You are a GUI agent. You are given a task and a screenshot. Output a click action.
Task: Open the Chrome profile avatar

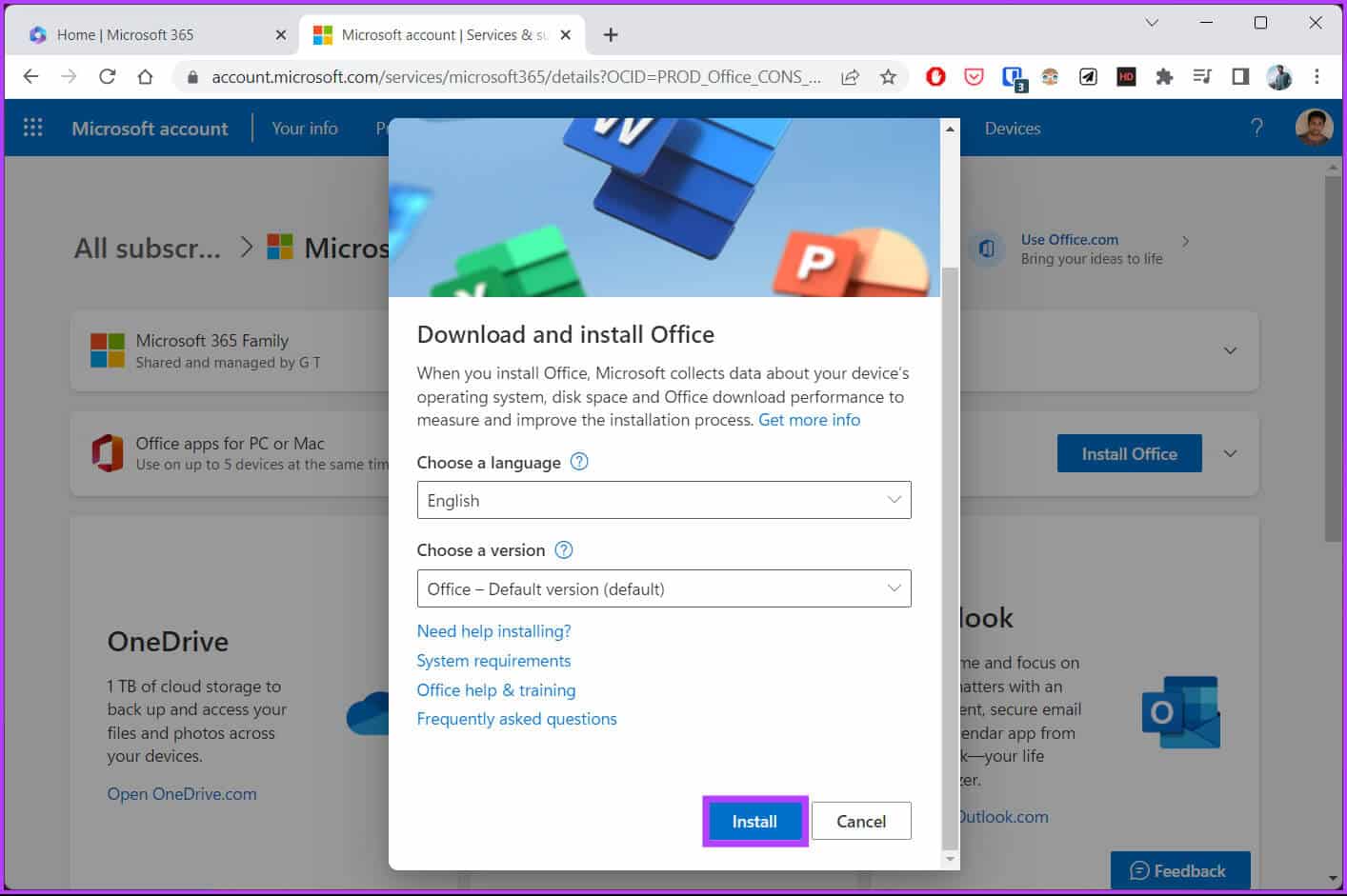(x=1278, y=76)
